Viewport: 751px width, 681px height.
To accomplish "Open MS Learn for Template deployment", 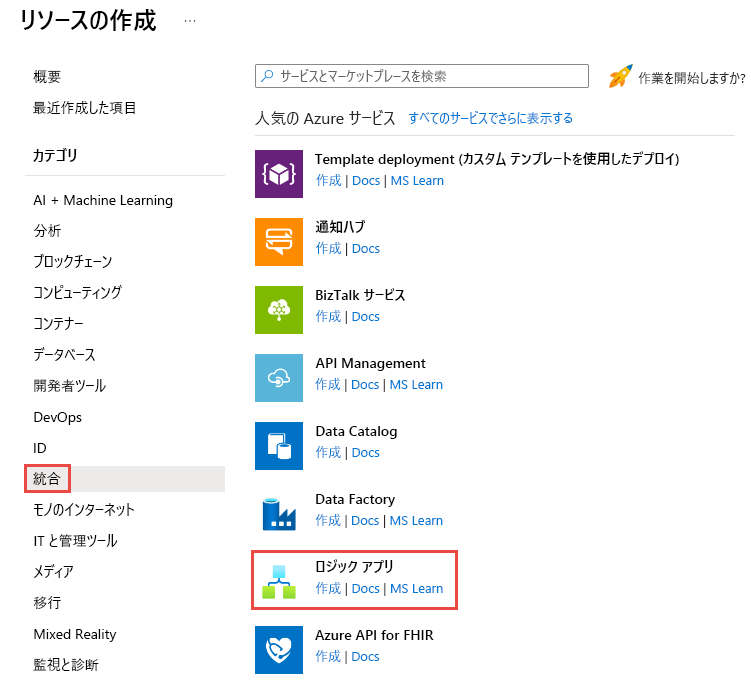I will [417, 181].
